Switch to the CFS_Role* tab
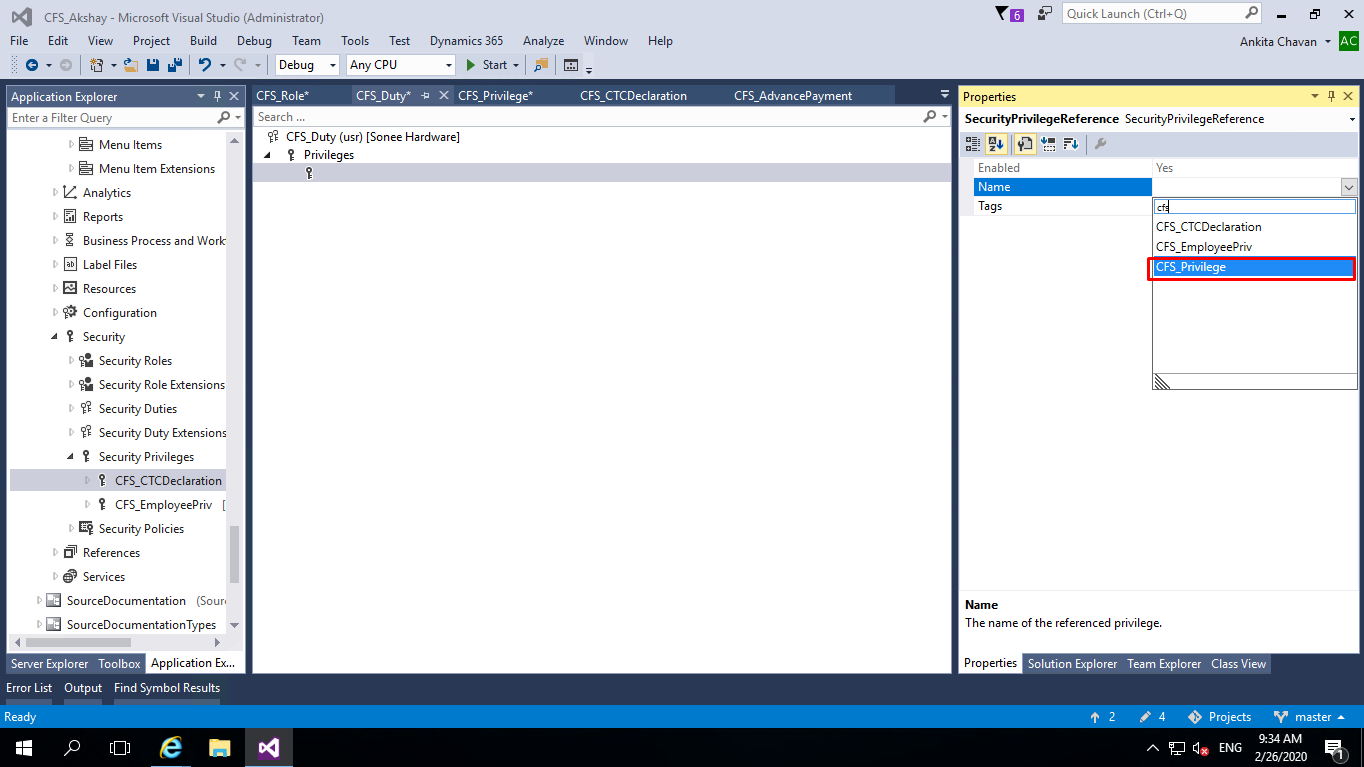 [283, 96]
